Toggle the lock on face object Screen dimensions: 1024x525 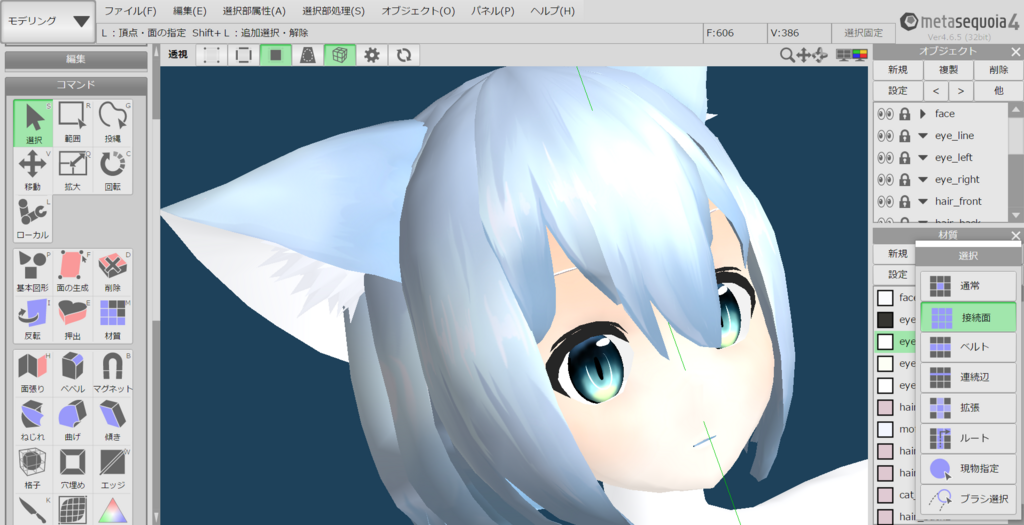(904, 114)
